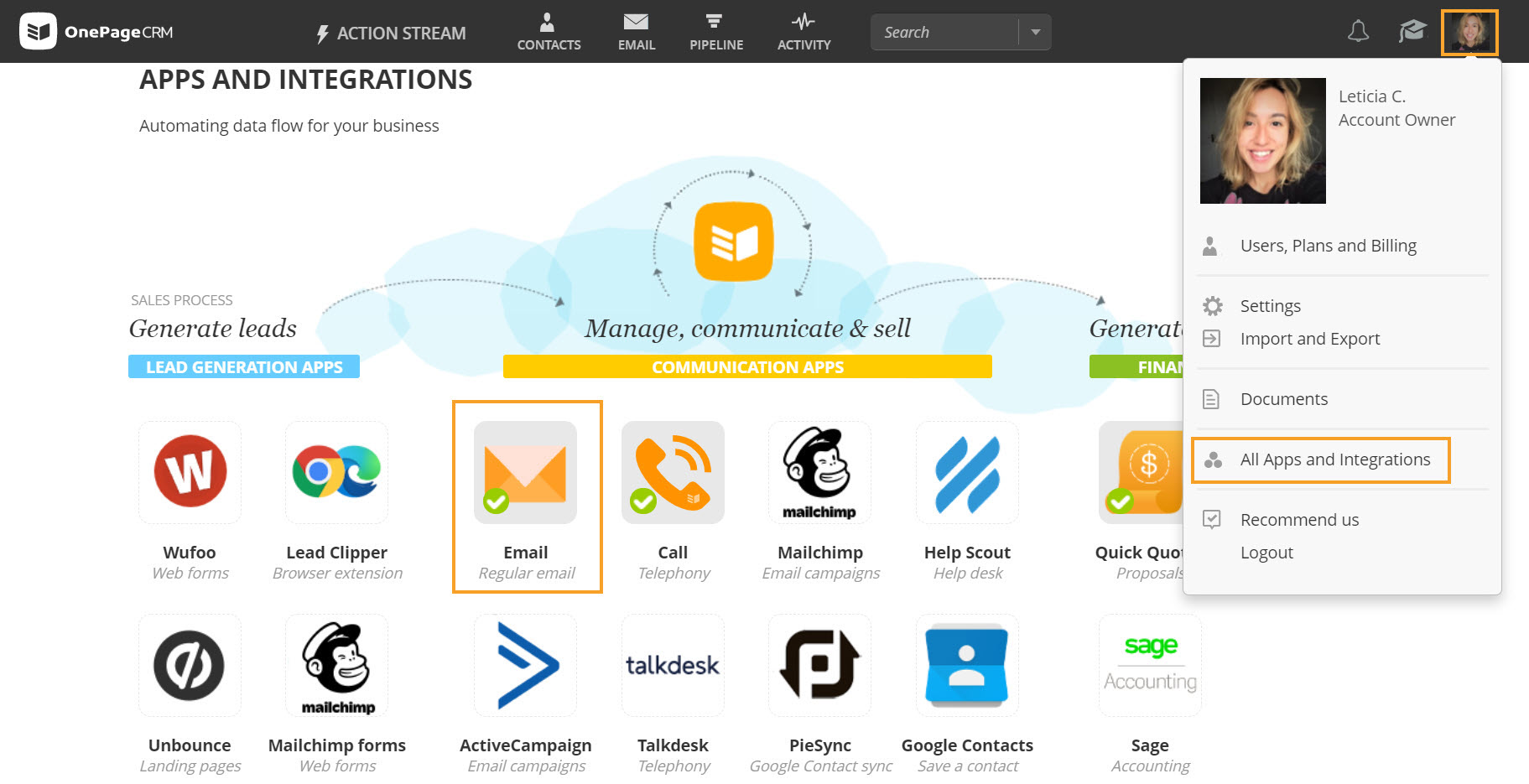This screenshot has width=1529, height=784.
Task: Open the ActiveCampaign app
Action: pos(525,665)
